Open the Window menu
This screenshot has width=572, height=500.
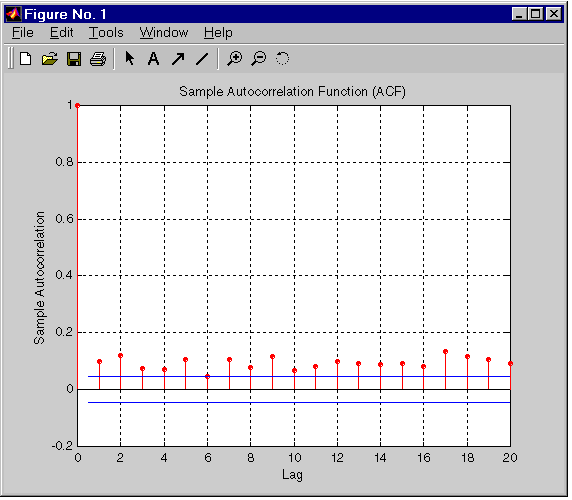click(164, 33)
